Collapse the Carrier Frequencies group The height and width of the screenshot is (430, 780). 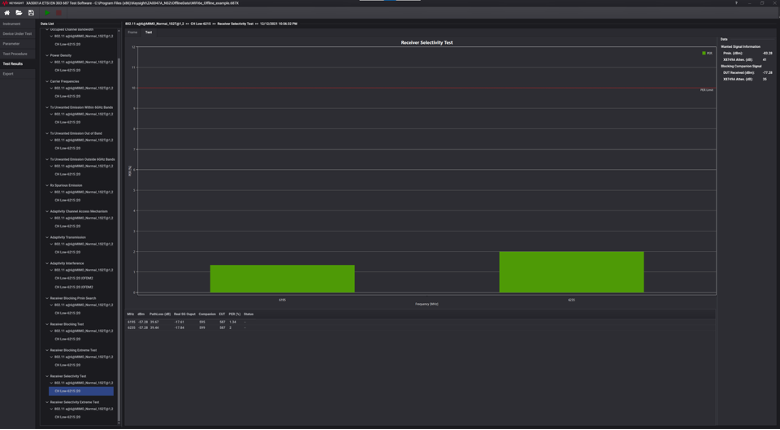(47, 81)
